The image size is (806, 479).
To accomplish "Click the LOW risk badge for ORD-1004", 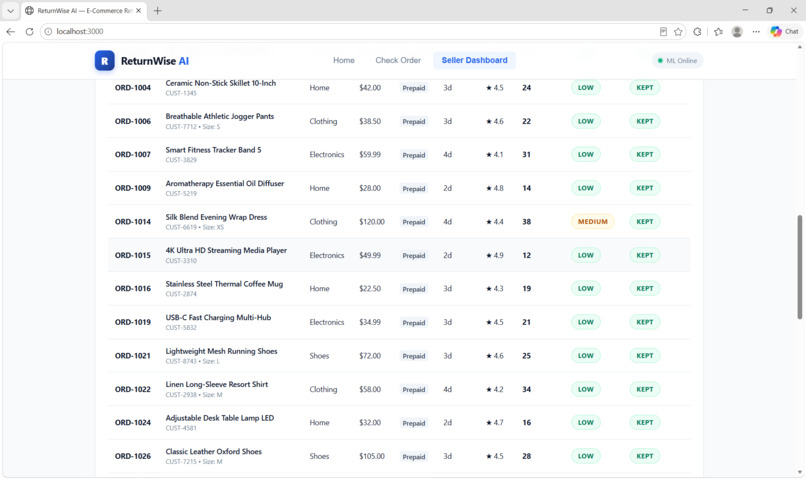I will (x=585, y=87).
